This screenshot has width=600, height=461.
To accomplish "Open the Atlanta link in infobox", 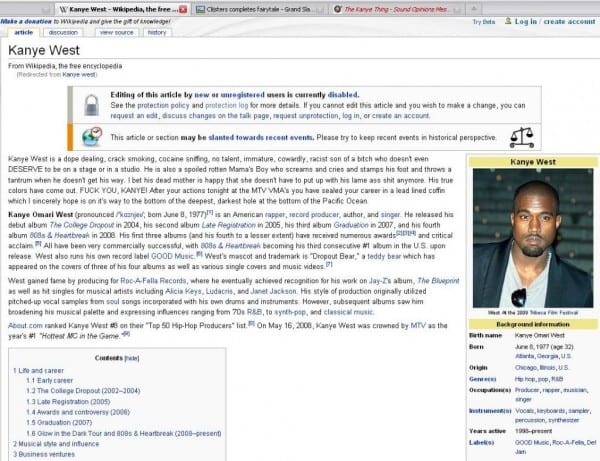I will pos(524,356).
